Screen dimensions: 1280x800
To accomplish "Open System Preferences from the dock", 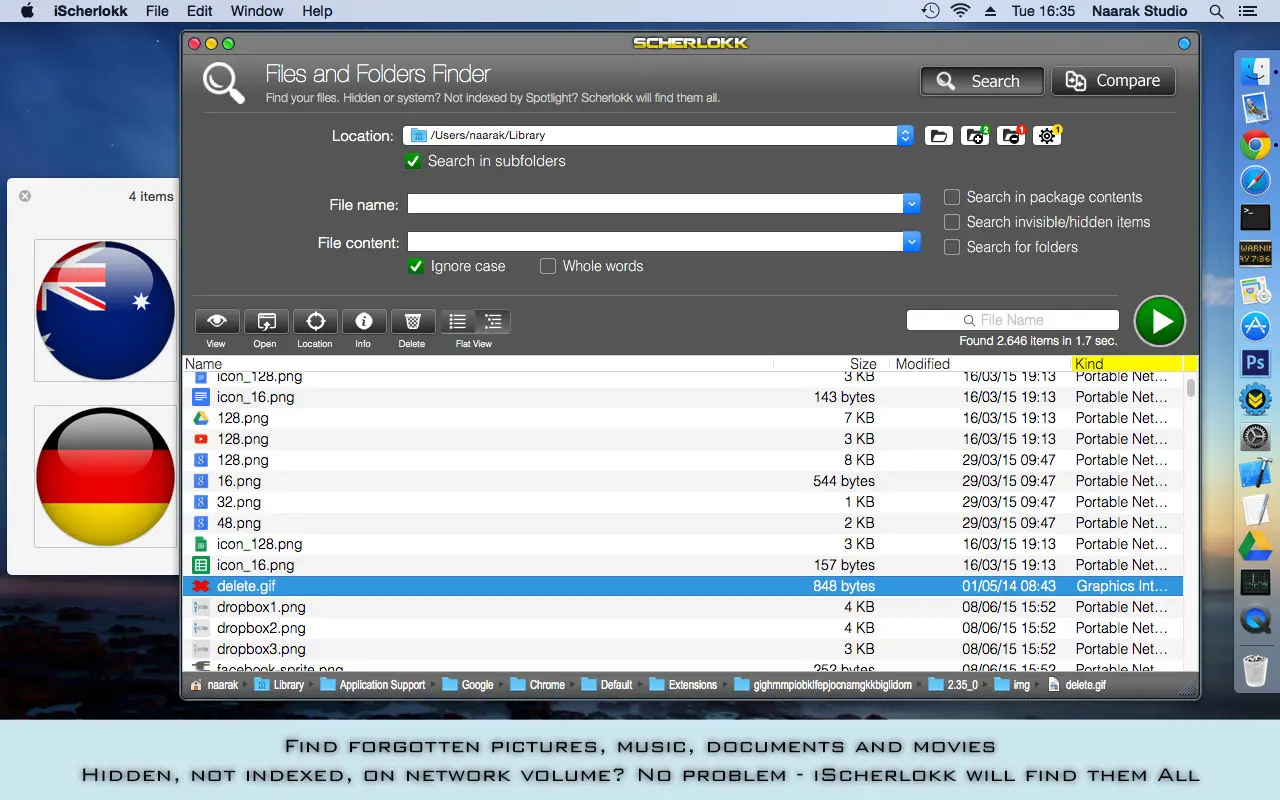I will coord(1255,437).
